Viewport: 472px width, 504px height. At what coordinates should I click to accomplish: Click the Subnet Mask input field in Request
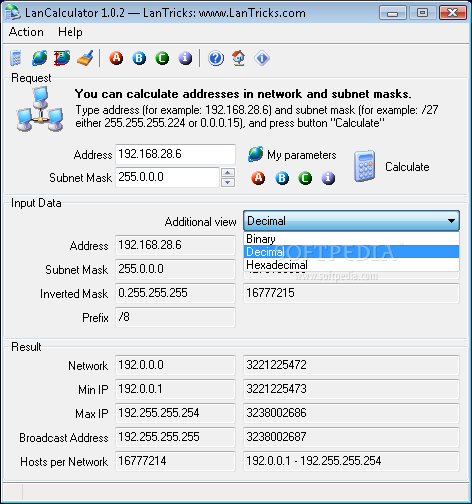(167, 177)
